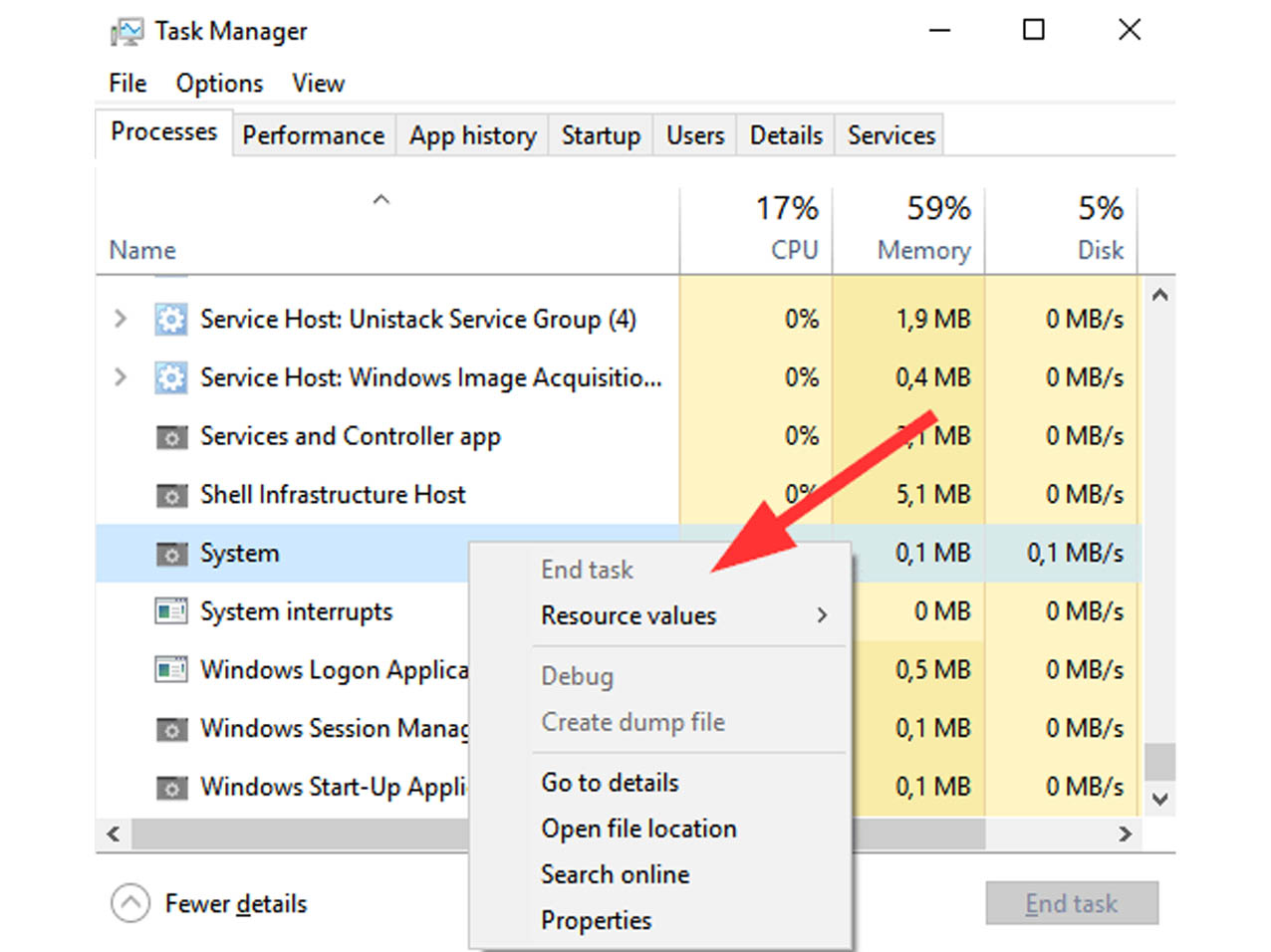Collapse view using the Fewer details arrow
Image resolution: width=1271 pixels, height=952 pixels.
click(x=130, y=903)
